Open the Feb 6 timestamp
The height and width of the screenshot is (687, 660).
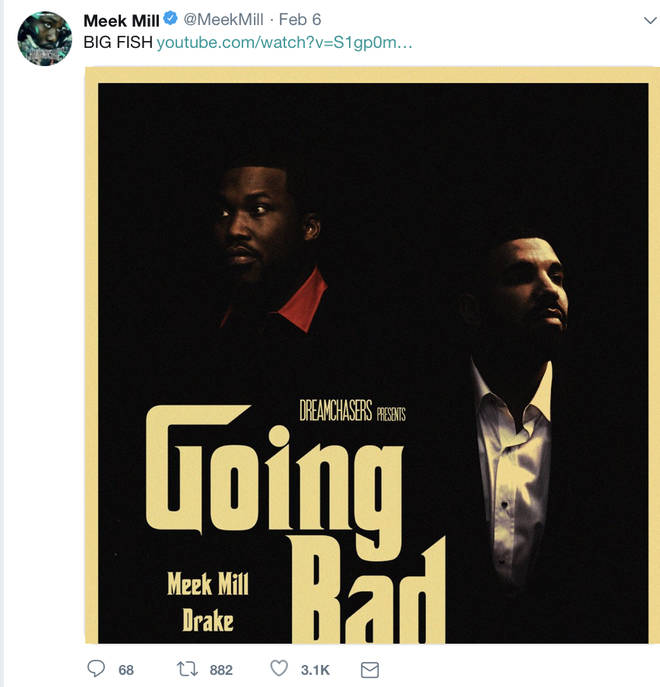(300, 20)
